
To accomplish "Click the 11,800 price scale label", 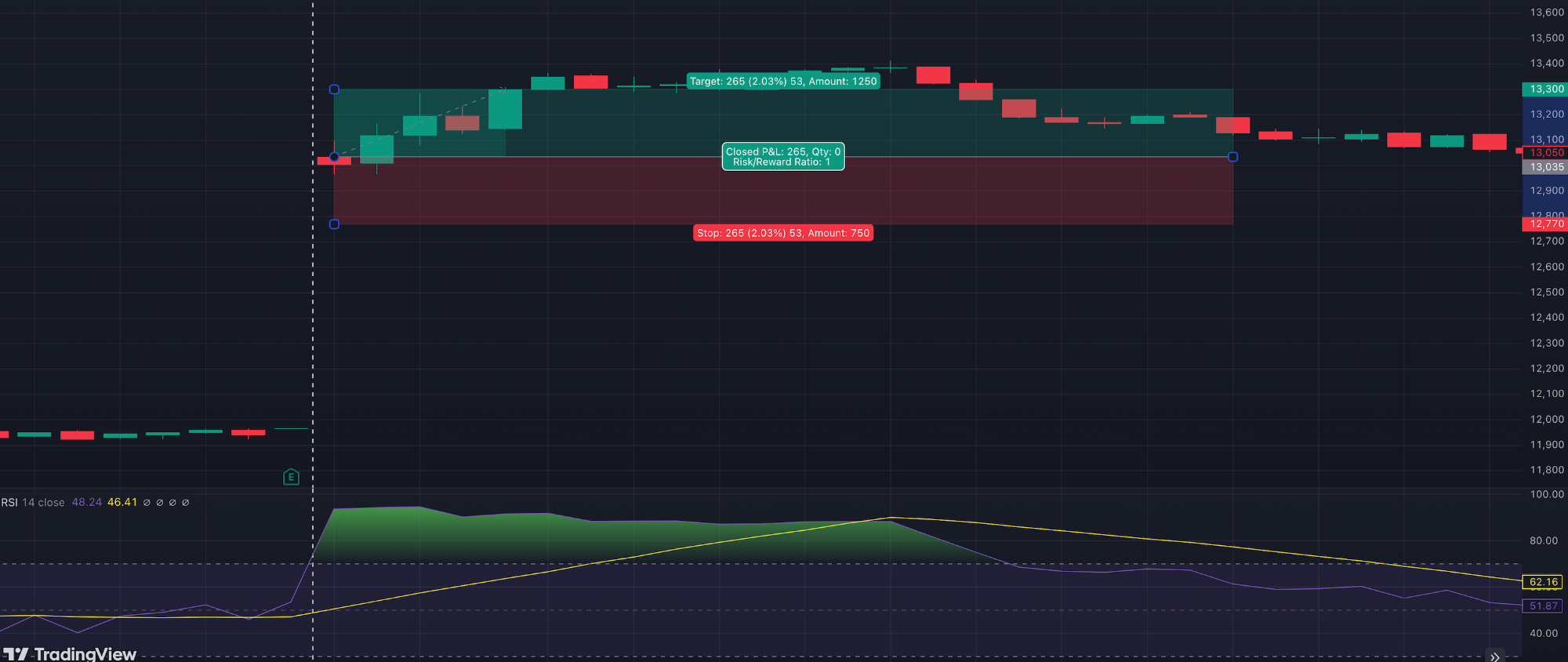I will coord(1547,471).
